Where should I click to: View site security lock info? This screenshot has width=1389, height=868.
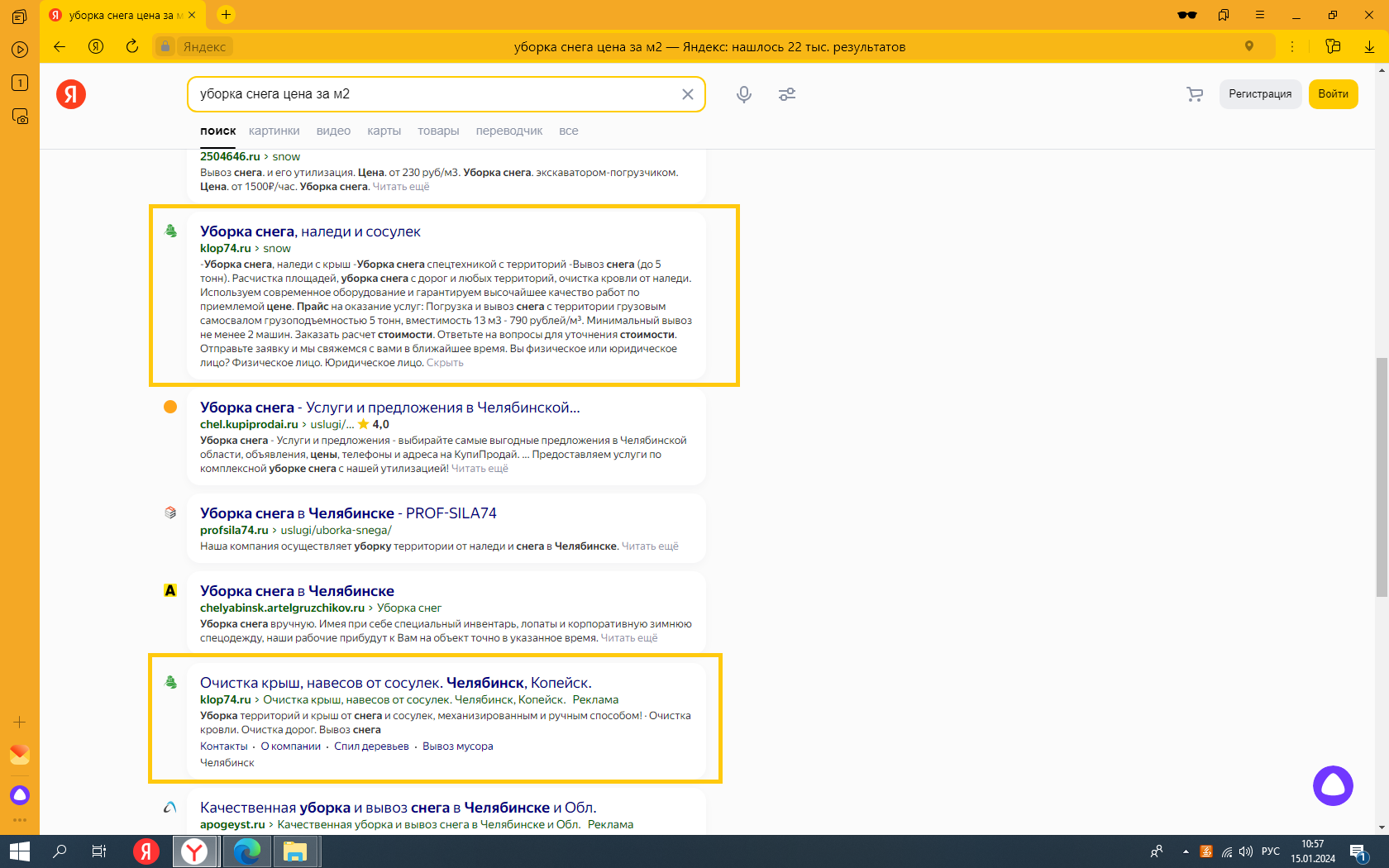[x=165, y=46]
